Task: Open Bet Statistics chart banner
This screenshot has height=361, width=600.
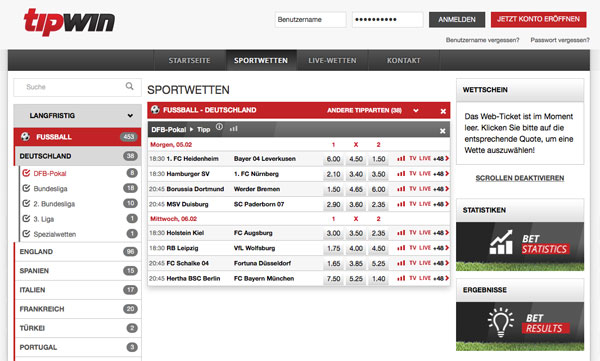Action: click(520, 246)
